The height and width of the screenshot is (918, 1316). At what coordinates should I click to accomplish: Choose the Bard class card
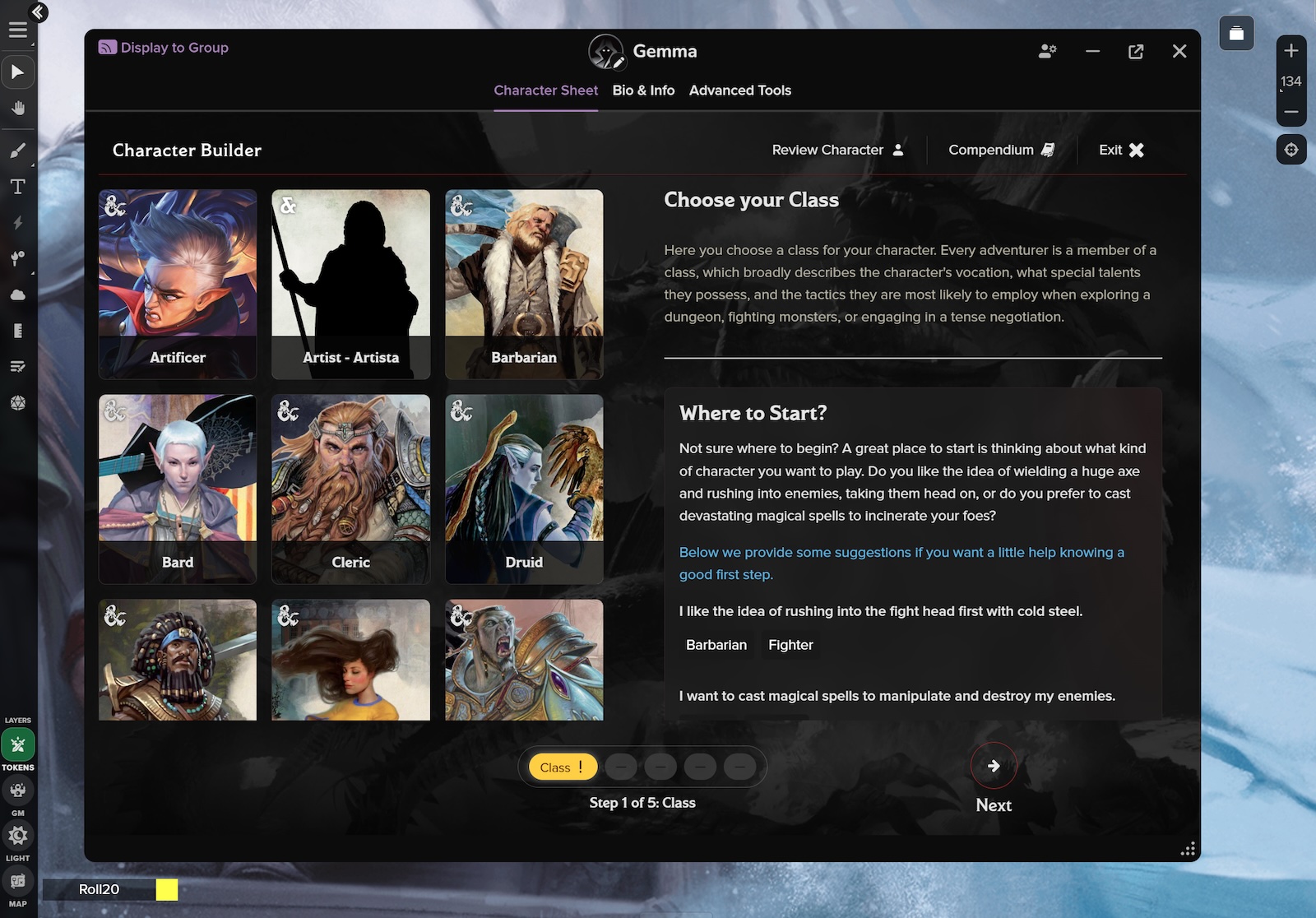[x=178, y=489]
